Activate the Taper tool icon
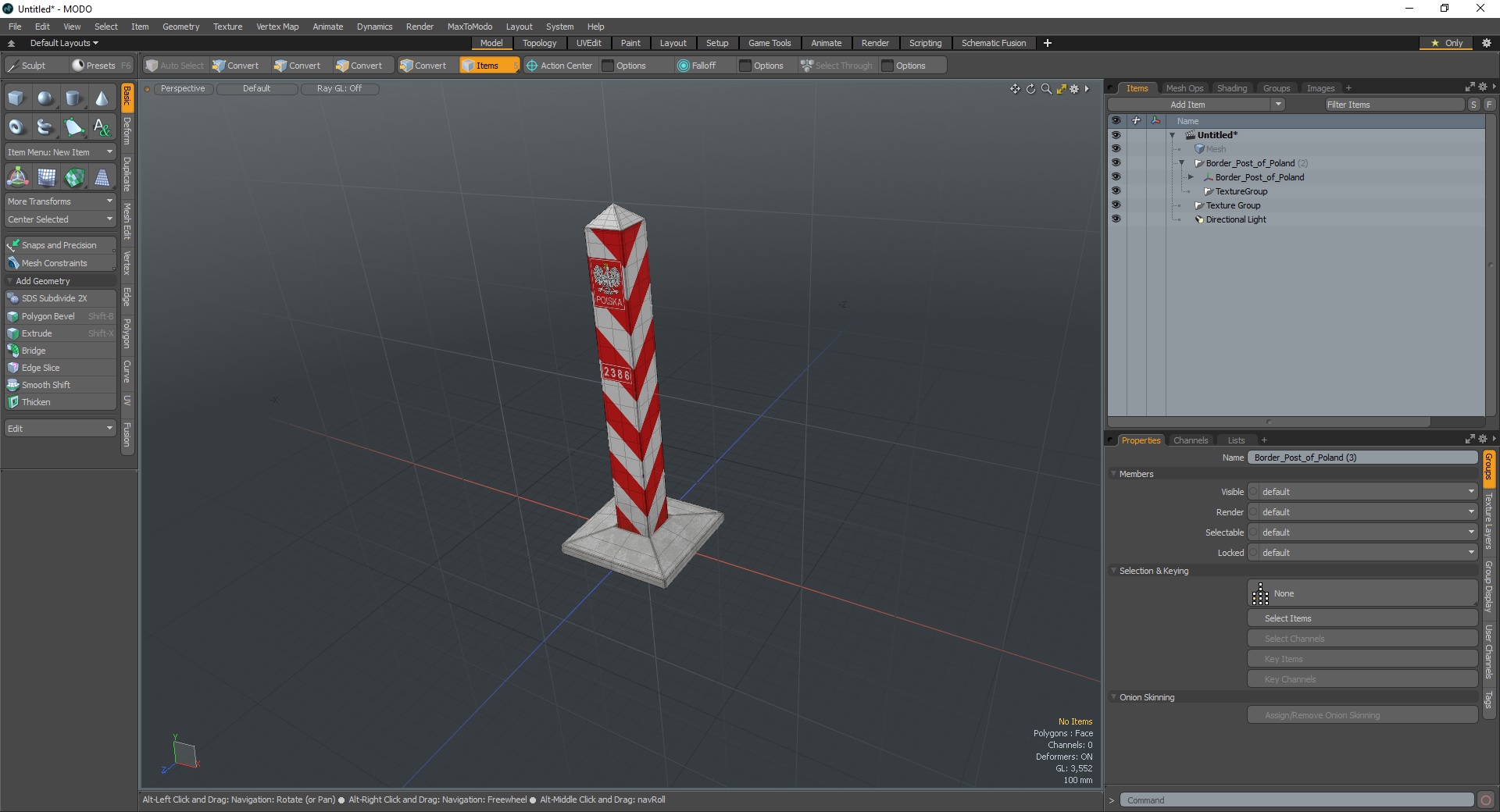1500x812 pixels. pyautogui.click(x=102, y=177)
